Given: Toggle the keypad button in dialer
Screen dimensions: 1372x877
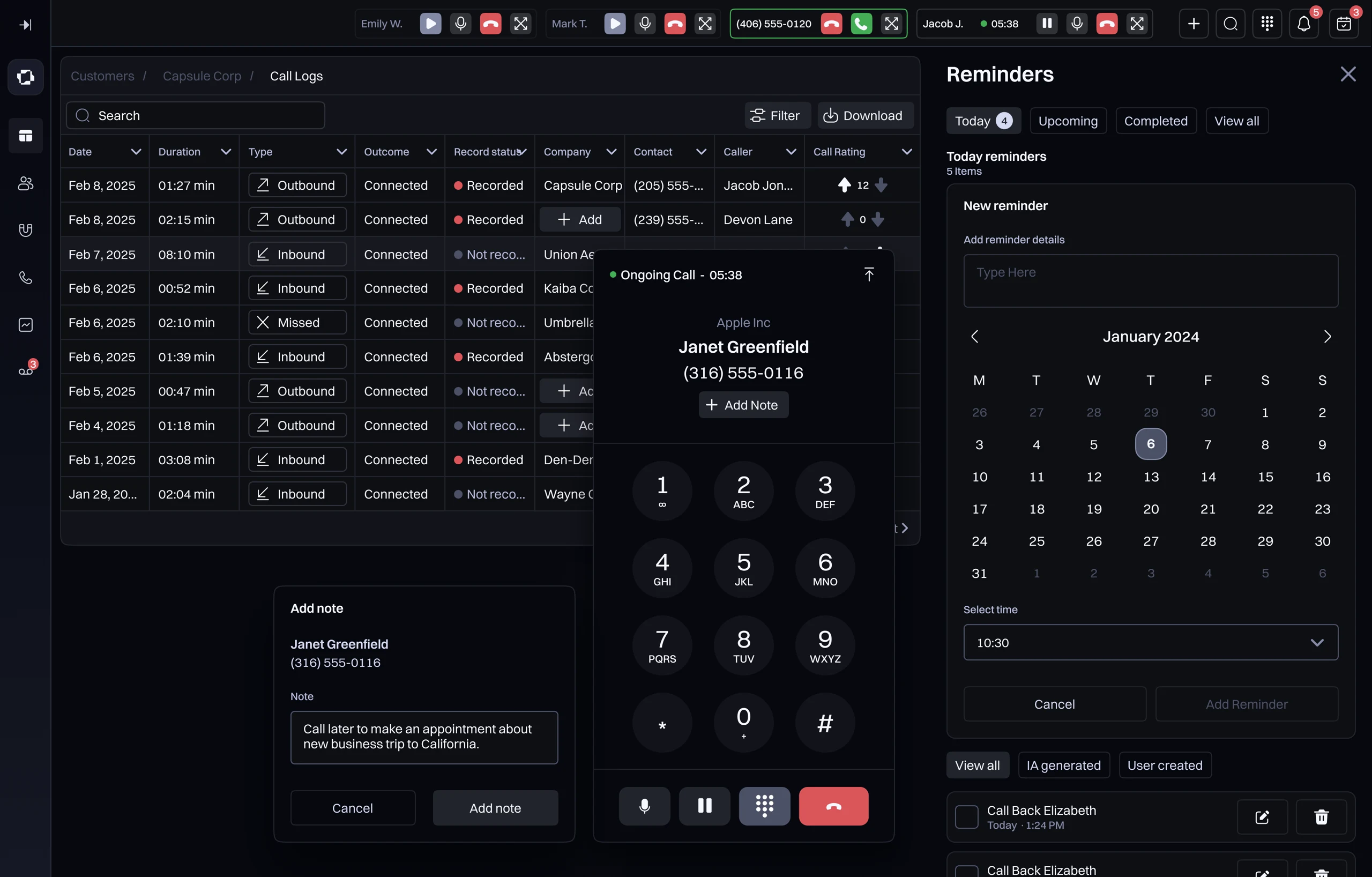Looking at the screenshot, I should click(x=765, y=806).
